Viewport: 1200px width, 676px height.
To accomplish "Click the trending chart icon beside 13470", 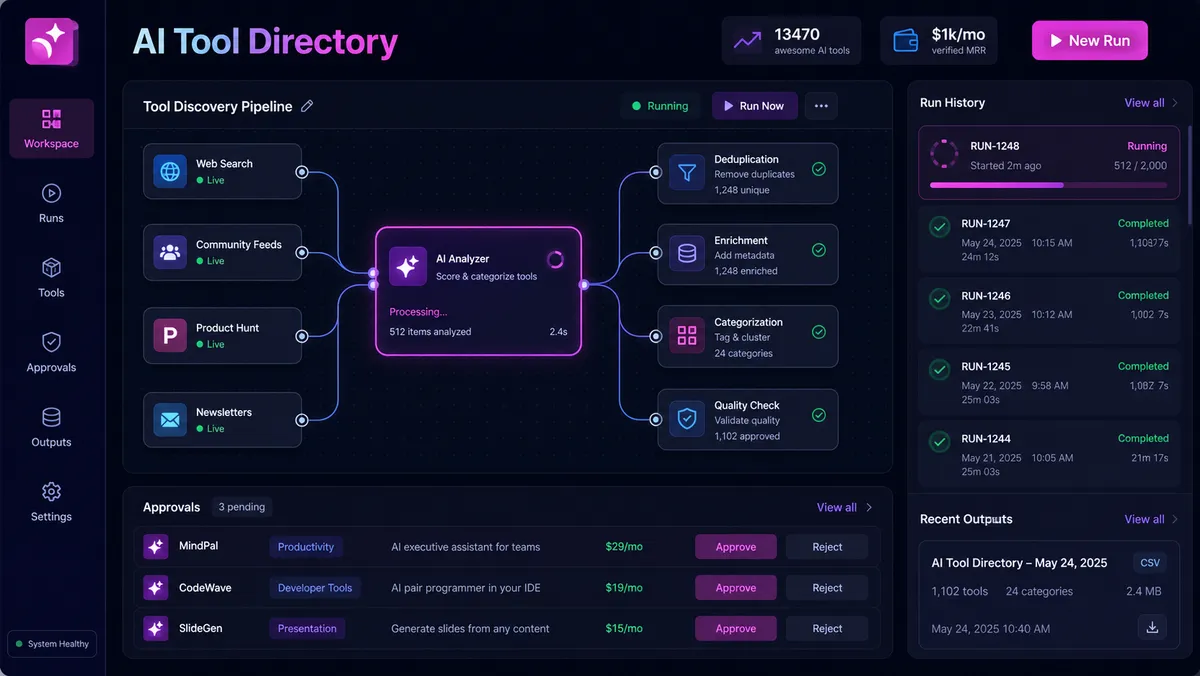I will (747, 41).
